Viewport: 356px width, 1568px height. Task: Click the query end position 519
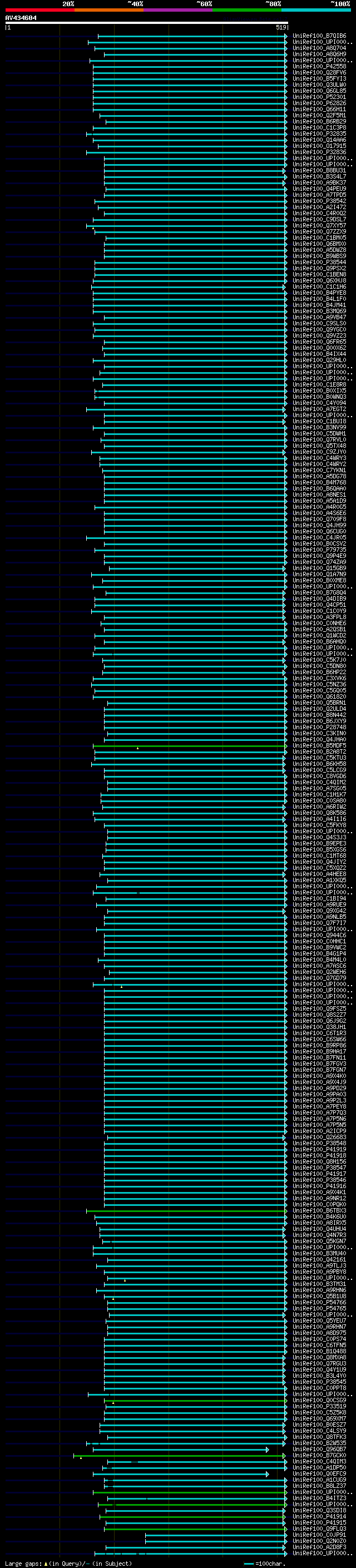pos(281,27)
